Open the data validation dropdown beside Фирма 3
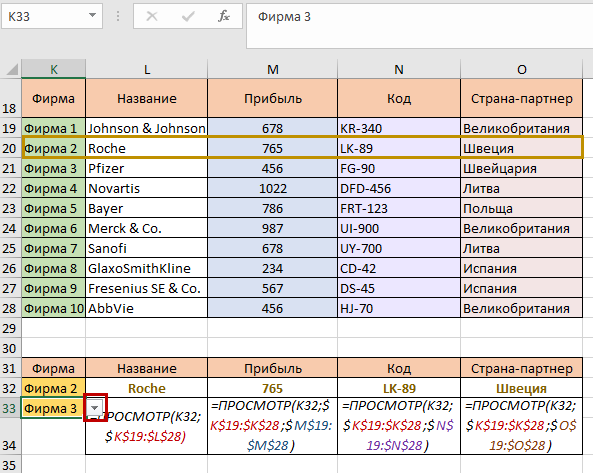This screenshot has width=593, height=473. (95, 408)
